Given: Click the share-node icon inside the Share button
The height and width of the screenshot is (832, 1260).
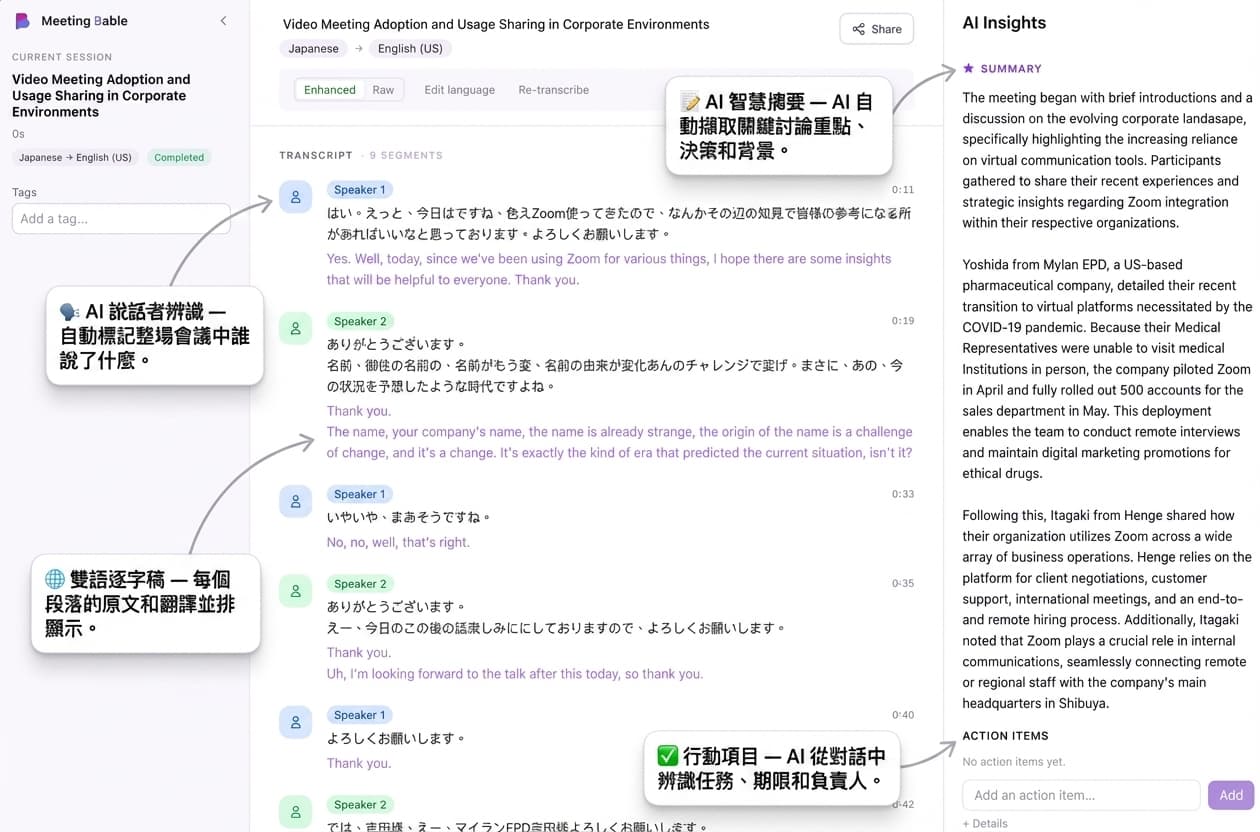Looking at the screenshot, I should click(857, 29).
